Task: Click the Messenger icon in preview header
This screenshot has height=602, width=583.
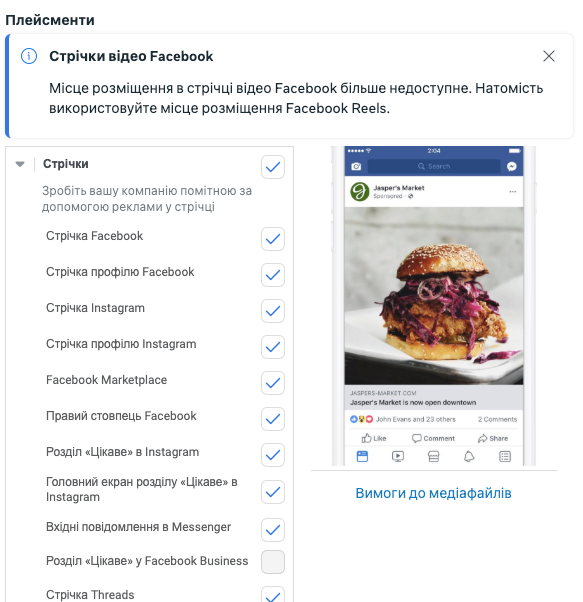Action: (x=512, y=166)
